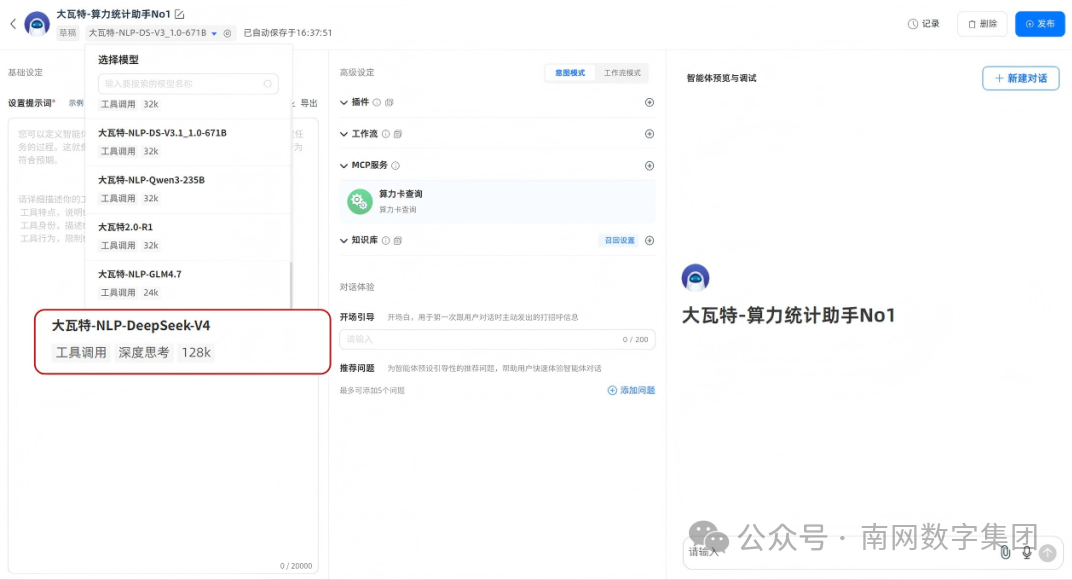Click the model list scrollbar
Image resolution: width=1072 pixels, height=580 pixels.
point(291,284)
